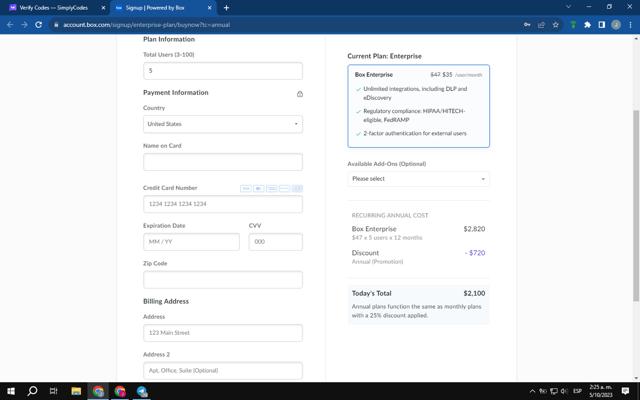The image size is (640, 400).
Task: Open a new browser tab
Action: pos(226,7)
